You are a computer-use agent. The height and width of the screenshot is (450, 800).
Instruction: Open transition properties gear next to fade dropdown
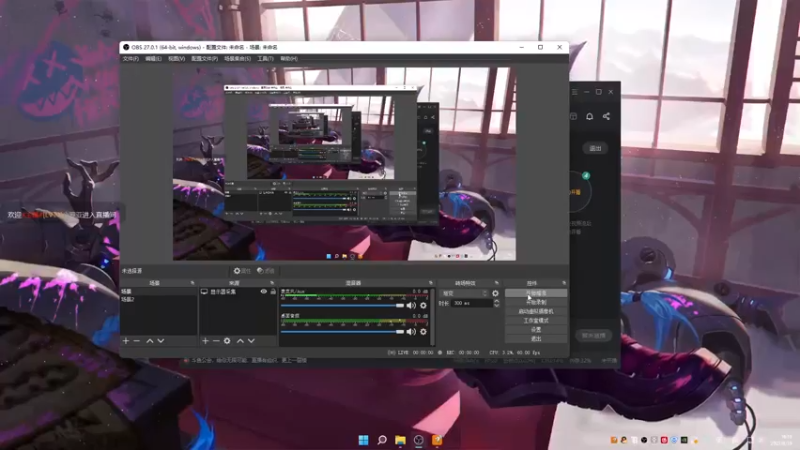point(495,293)
